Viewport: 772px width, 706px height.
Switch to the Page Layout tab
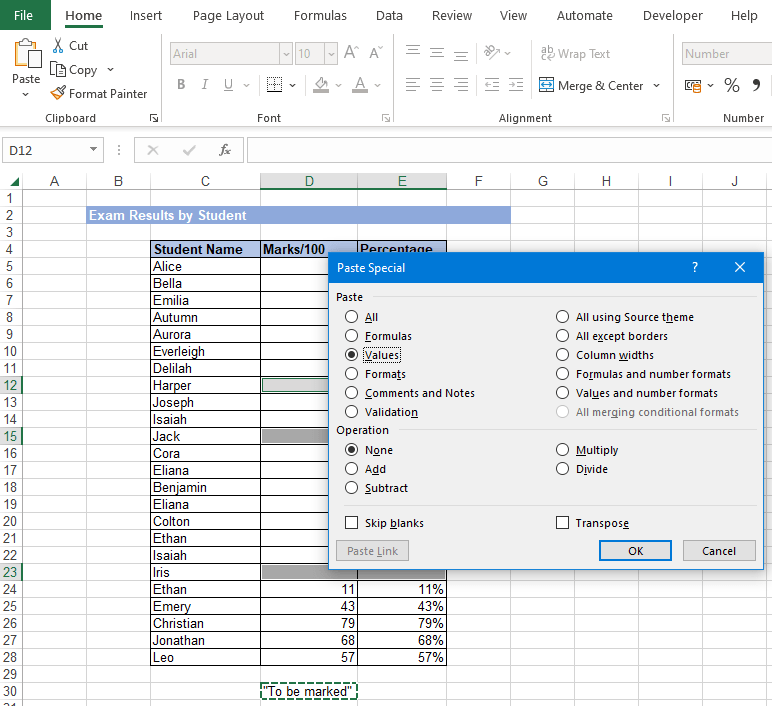(228, 16)
